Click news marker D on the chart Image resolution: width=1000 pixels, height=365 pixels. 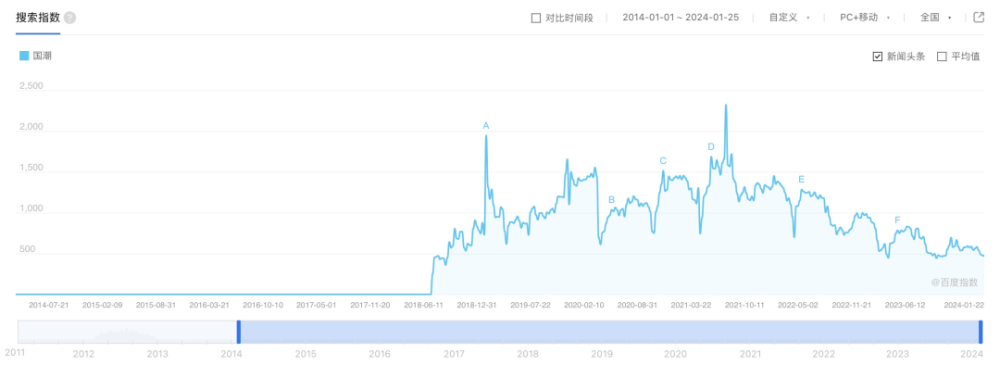tap(711, 147)
